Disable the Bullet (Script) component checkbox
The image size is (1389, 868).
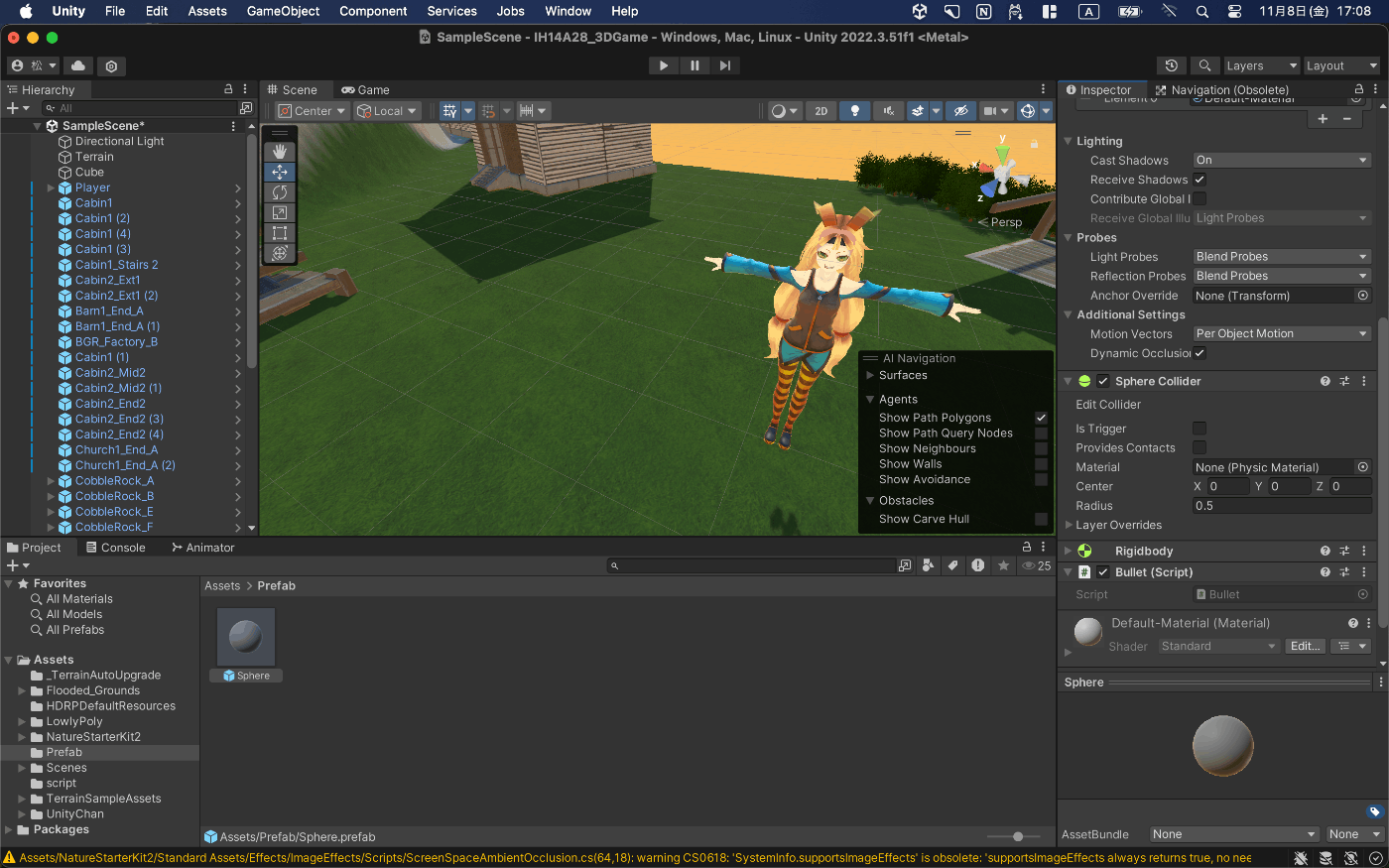pyautogui.click(x=1102, y=572)
